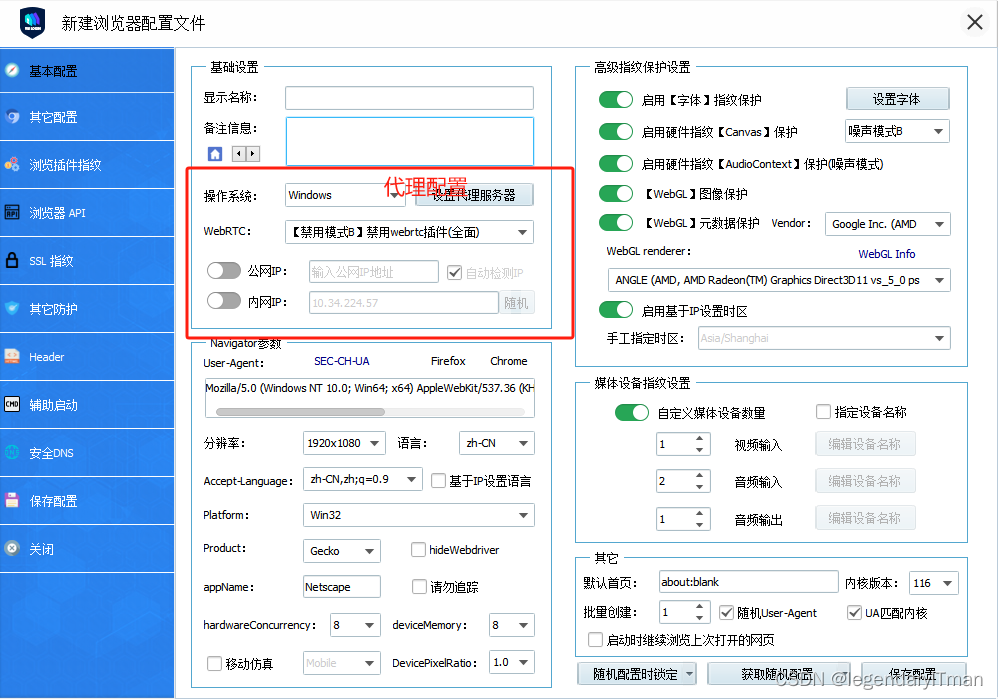The height and width of the screenshot is (699, 998).
Task: Click the 设置代理服务器 button
Action: pos(474,195)
